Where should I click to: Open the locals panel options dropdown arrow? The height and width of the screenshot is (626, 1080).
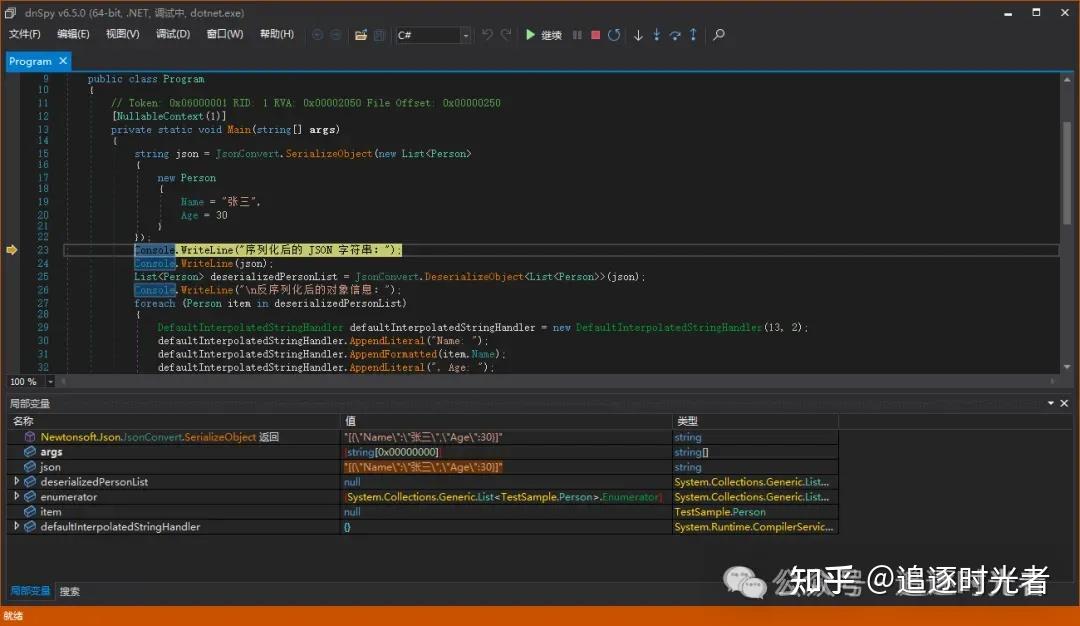point(1050,403)
